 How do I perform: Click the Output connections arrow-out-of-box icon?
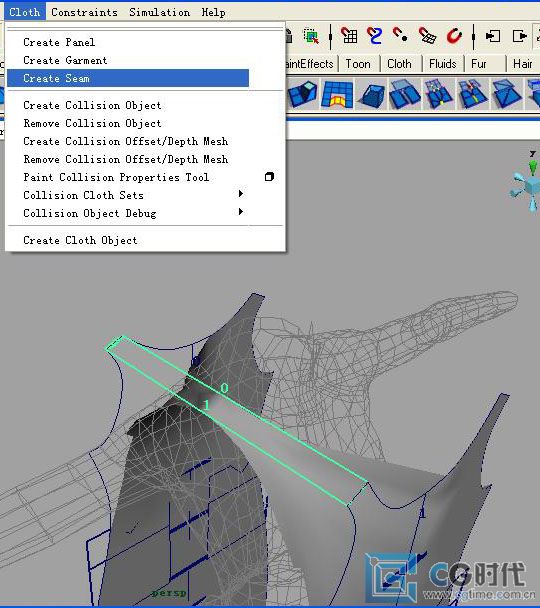coord(519,36)
